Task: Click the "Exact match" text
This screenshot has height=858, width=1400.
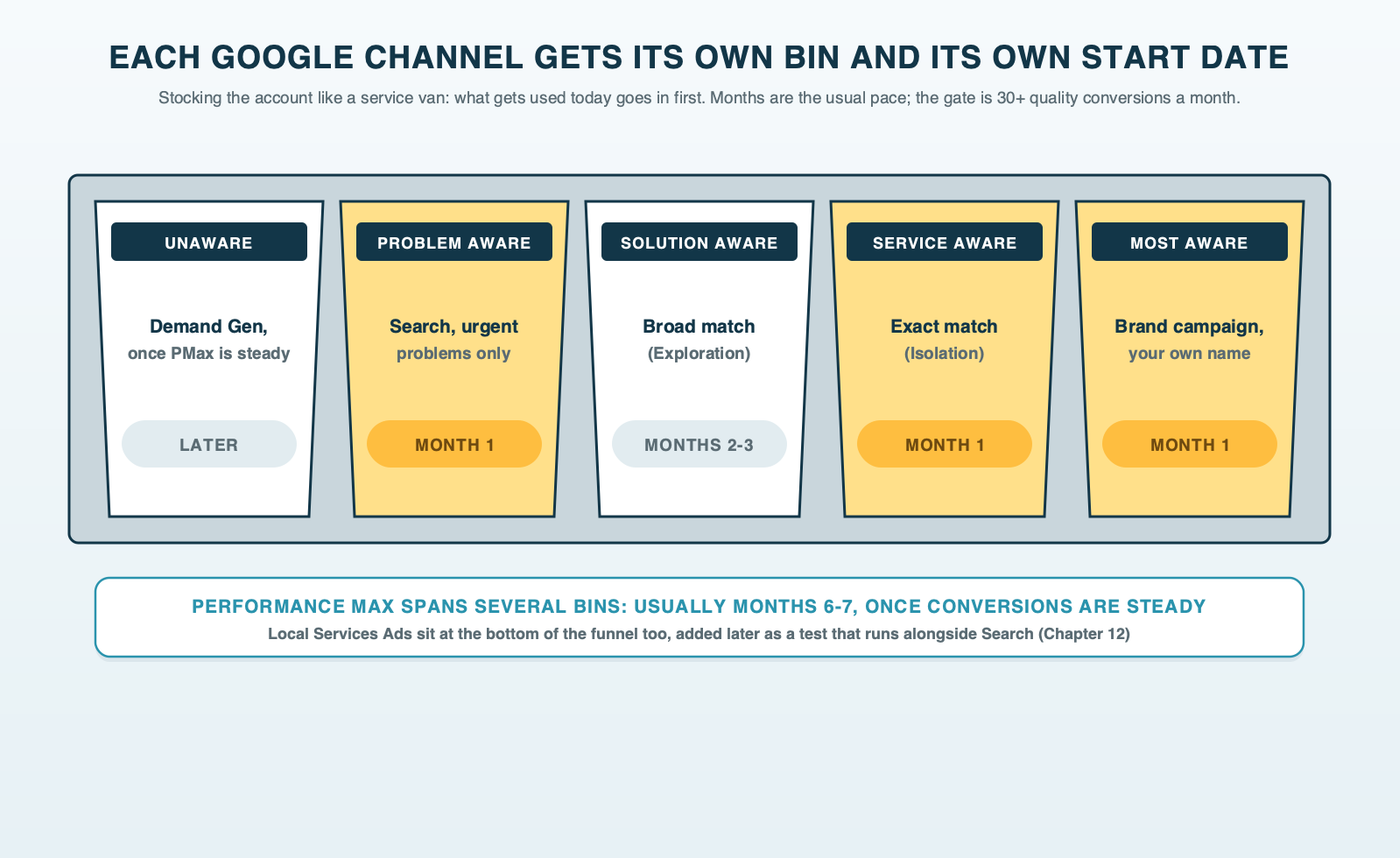Action: (944, 327)
